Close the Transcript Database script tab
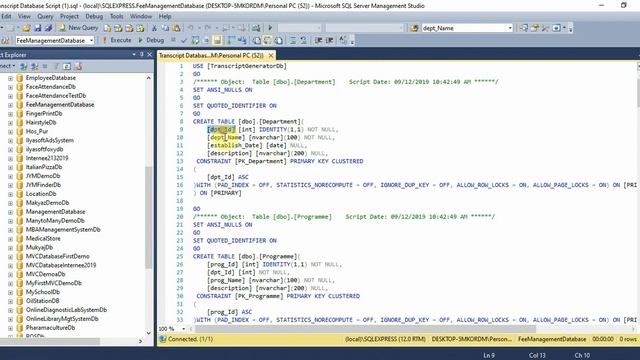 coord(271,55)
